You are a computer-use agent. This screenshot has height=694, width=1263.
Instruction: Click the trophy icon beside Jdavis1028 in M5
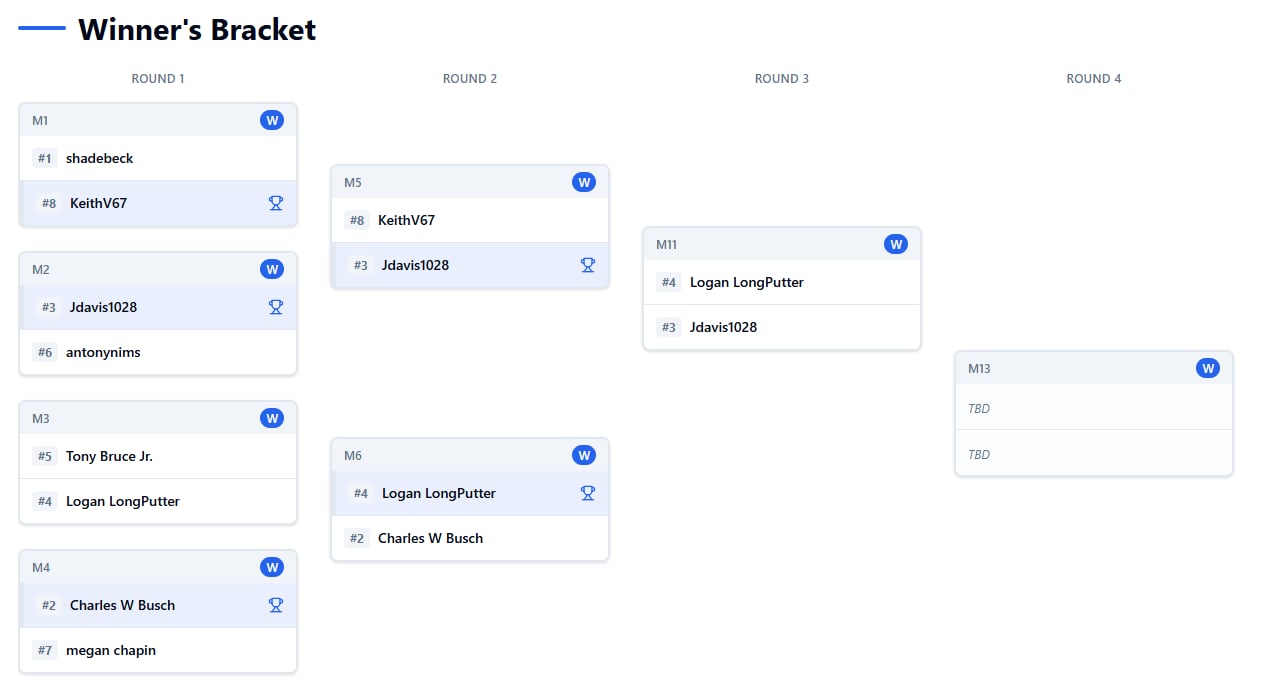[x=588, y=265]
